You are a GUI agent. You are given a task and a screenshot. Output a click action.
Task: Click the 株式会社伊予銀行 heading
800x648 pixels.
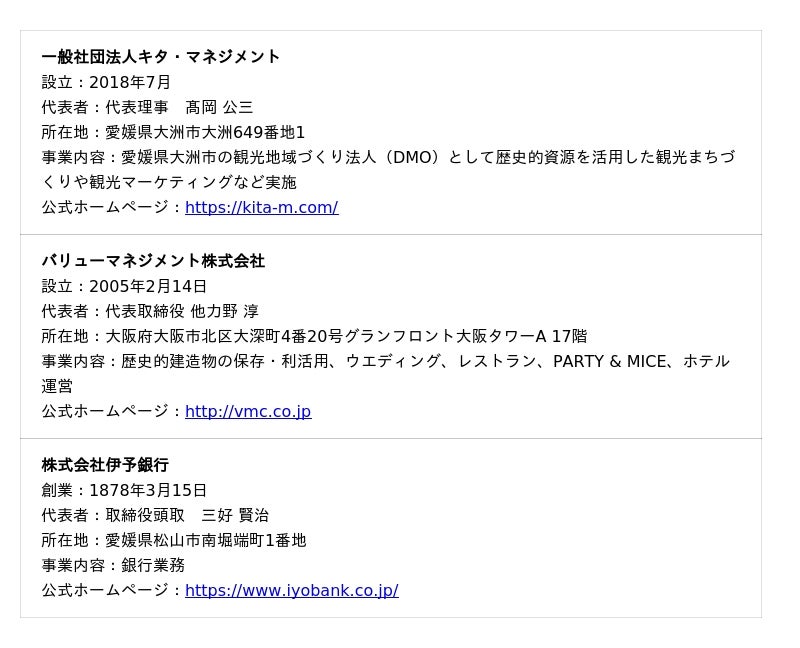105,465
